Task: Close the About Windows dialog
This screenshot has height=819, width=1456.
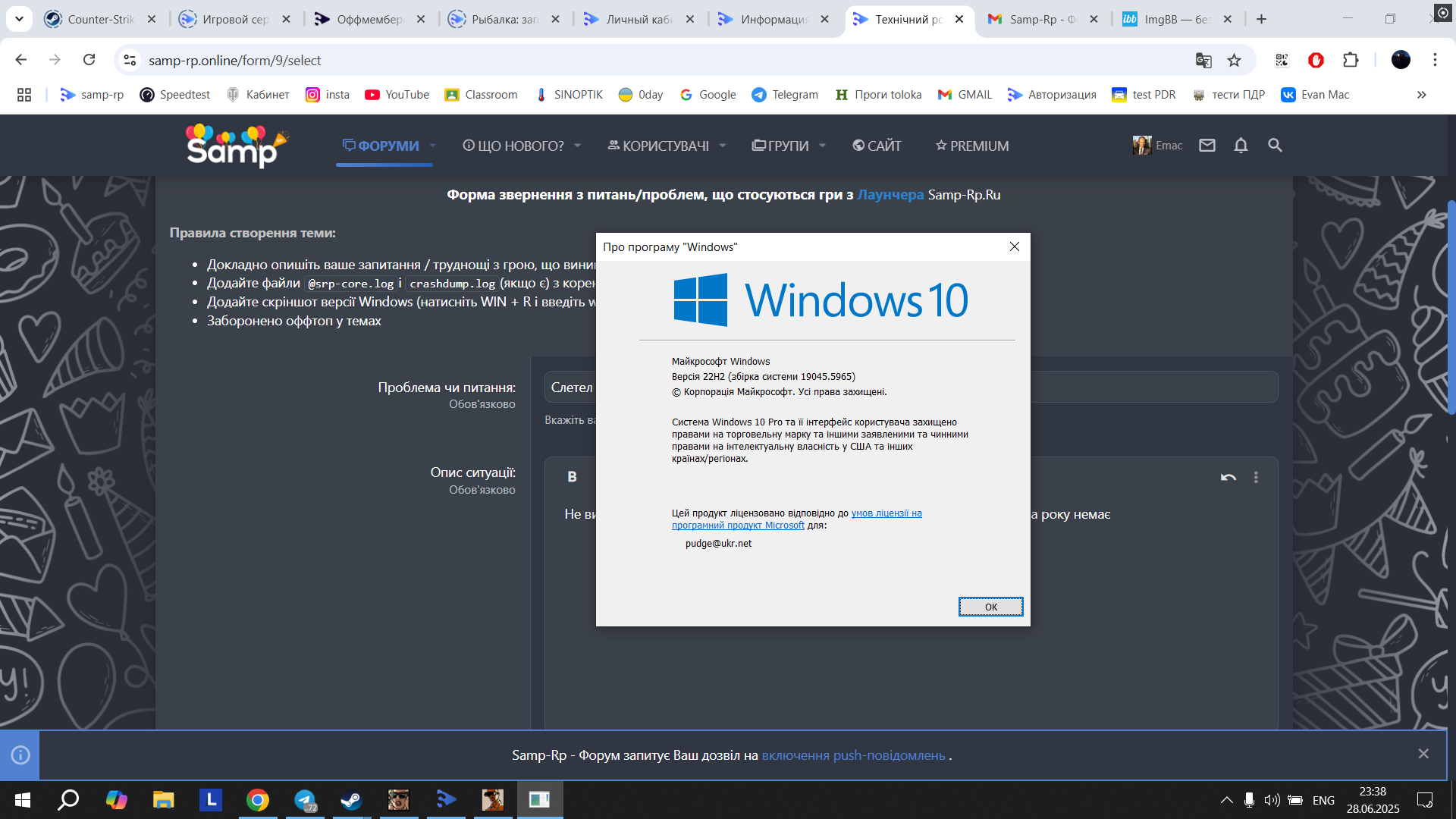Action: [1015, 246]
